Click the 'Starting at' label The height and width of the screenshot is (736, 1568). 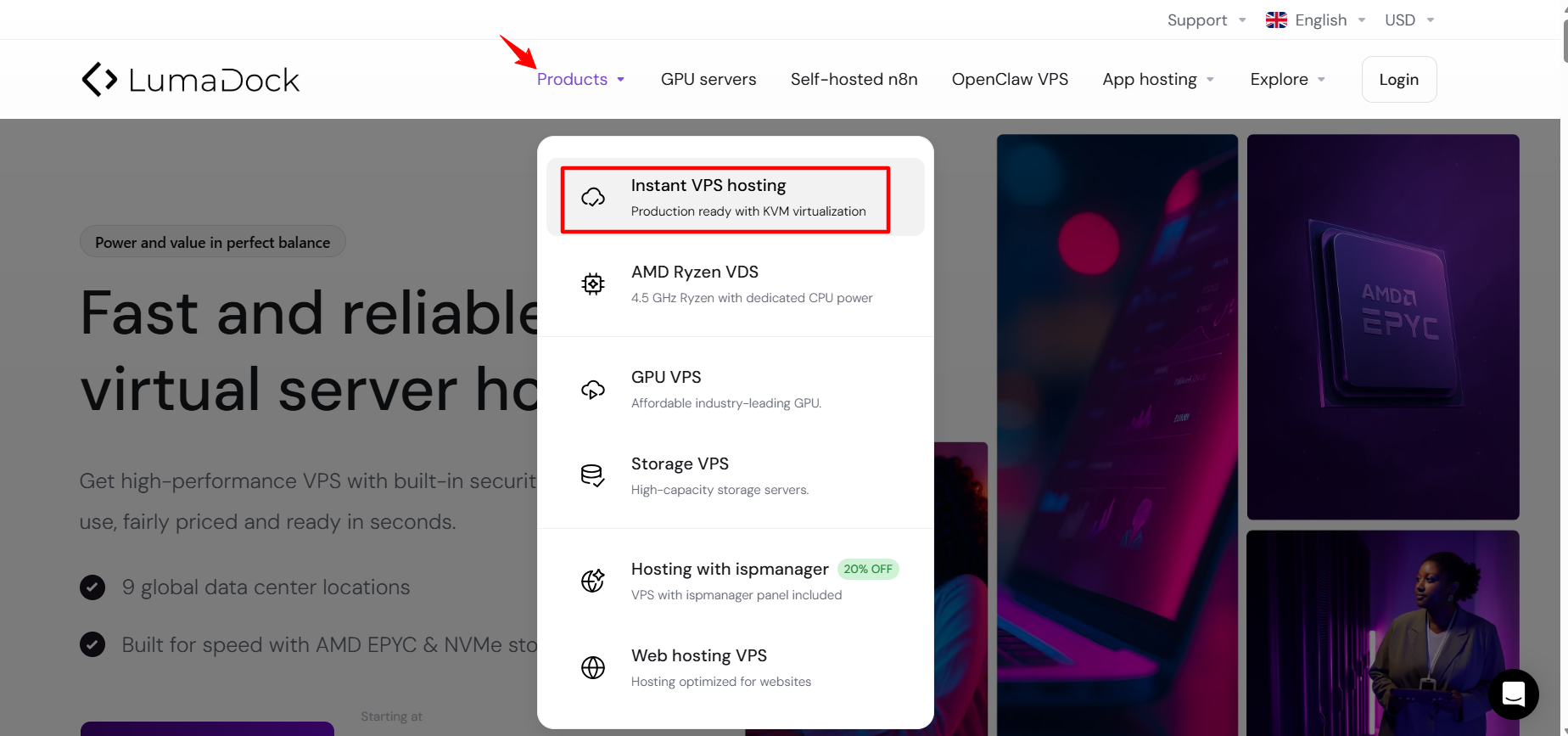pyautogui.click(x=391, y=716)
